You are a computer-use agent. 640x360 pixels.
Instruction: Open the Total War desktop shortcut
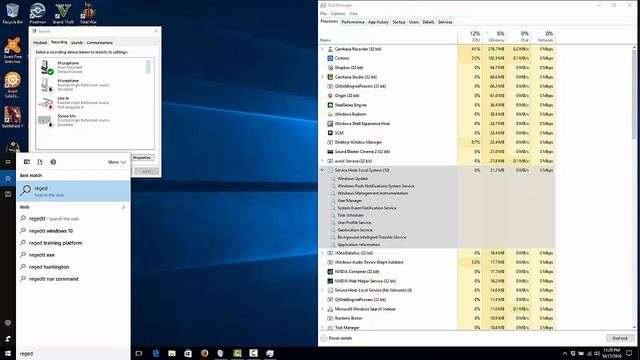(x=88, y=13)
